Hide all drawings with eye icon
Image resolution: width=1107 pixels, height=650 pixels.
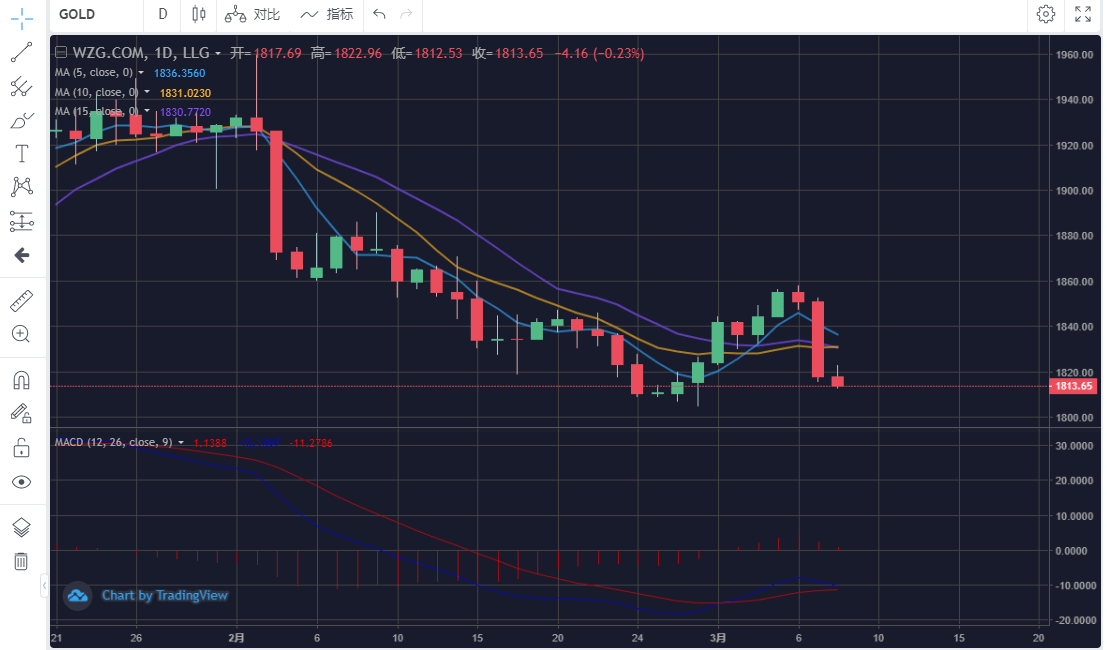[x=21, y=482]
